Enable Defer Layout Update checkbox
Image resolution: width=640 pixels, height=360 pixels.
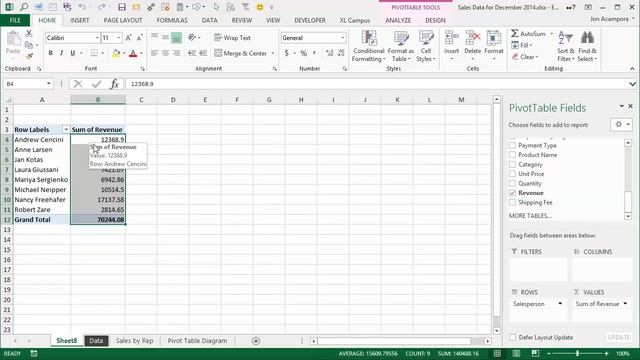pyautogui.click(x=513, y=337)
